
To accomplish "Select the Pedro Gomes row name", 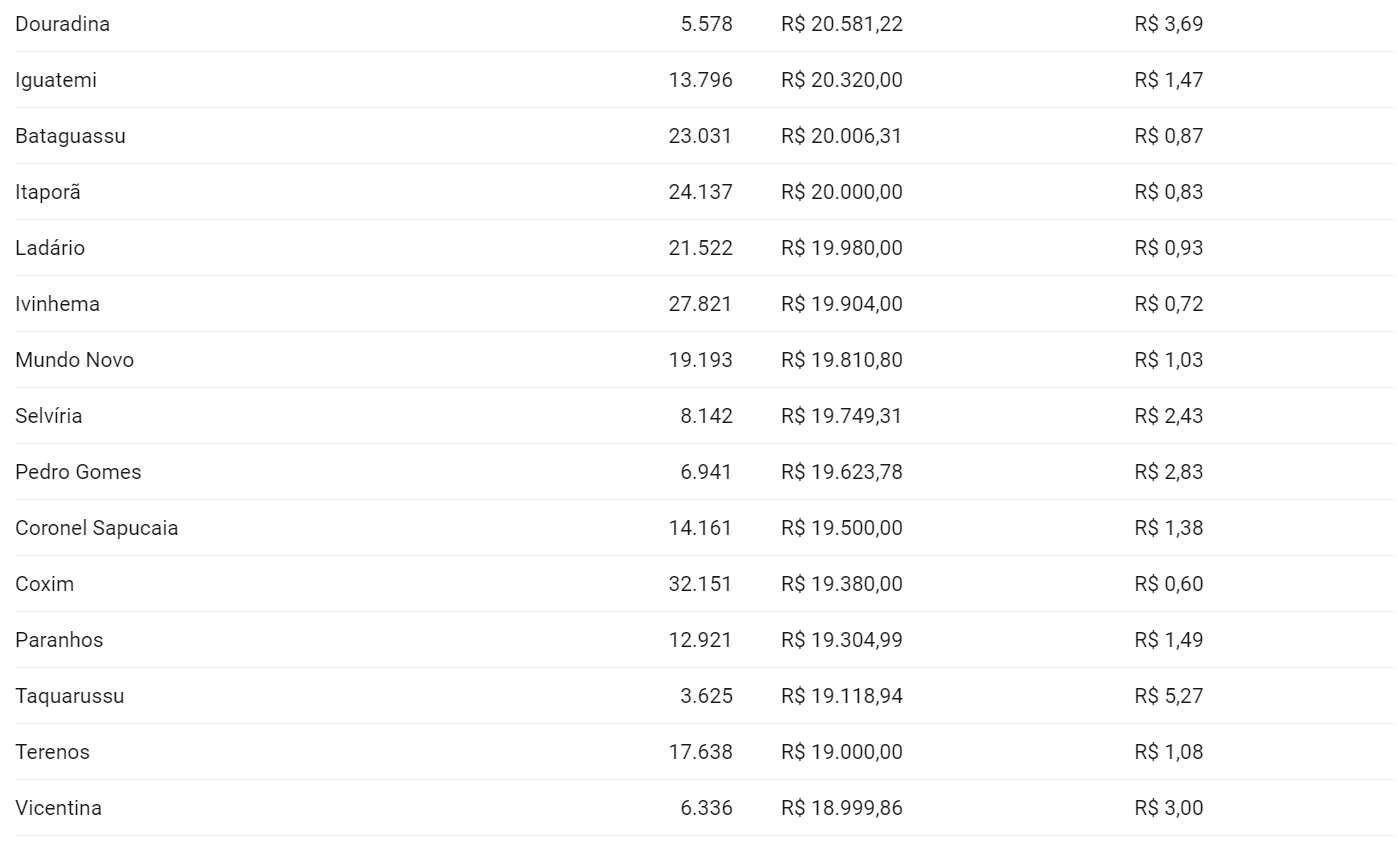I will [78, 472].
